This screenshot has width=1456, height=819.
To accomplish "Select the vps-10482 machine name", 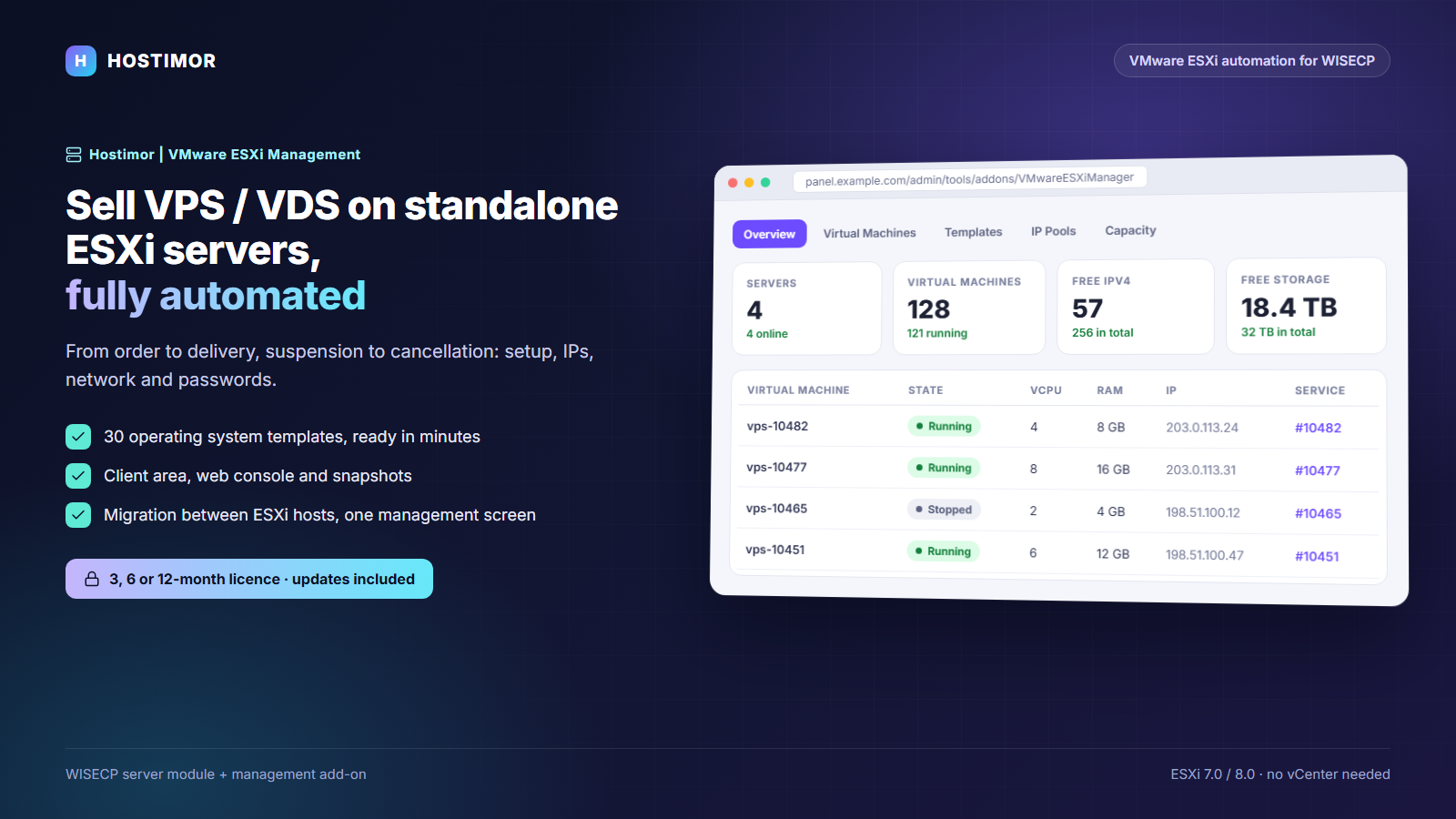I will tap(777, 426).
